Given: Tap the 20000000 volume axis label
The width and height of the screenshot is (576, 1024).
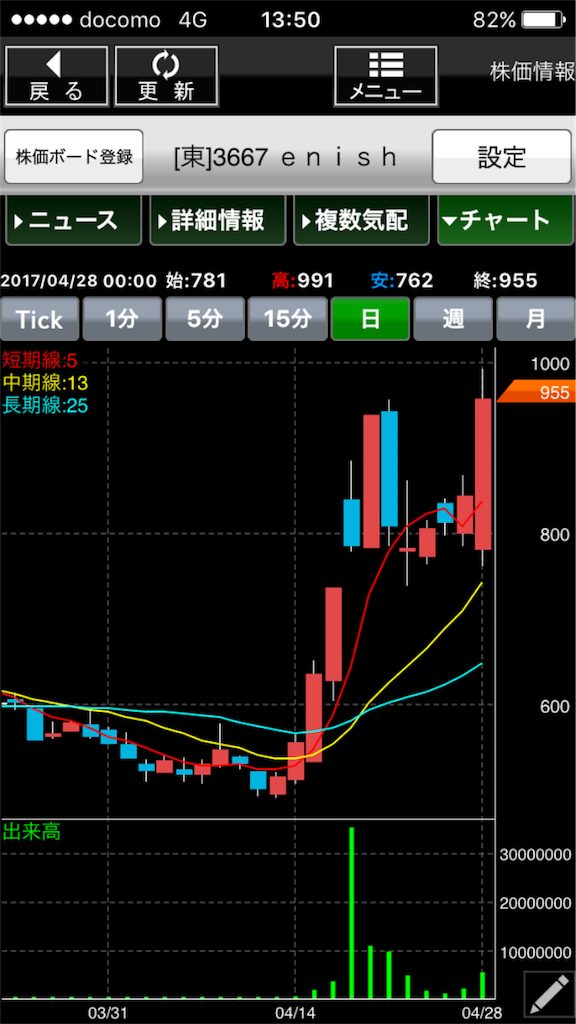Looking at the screenshot, I should pyautogui.click(x=536, y=903).
